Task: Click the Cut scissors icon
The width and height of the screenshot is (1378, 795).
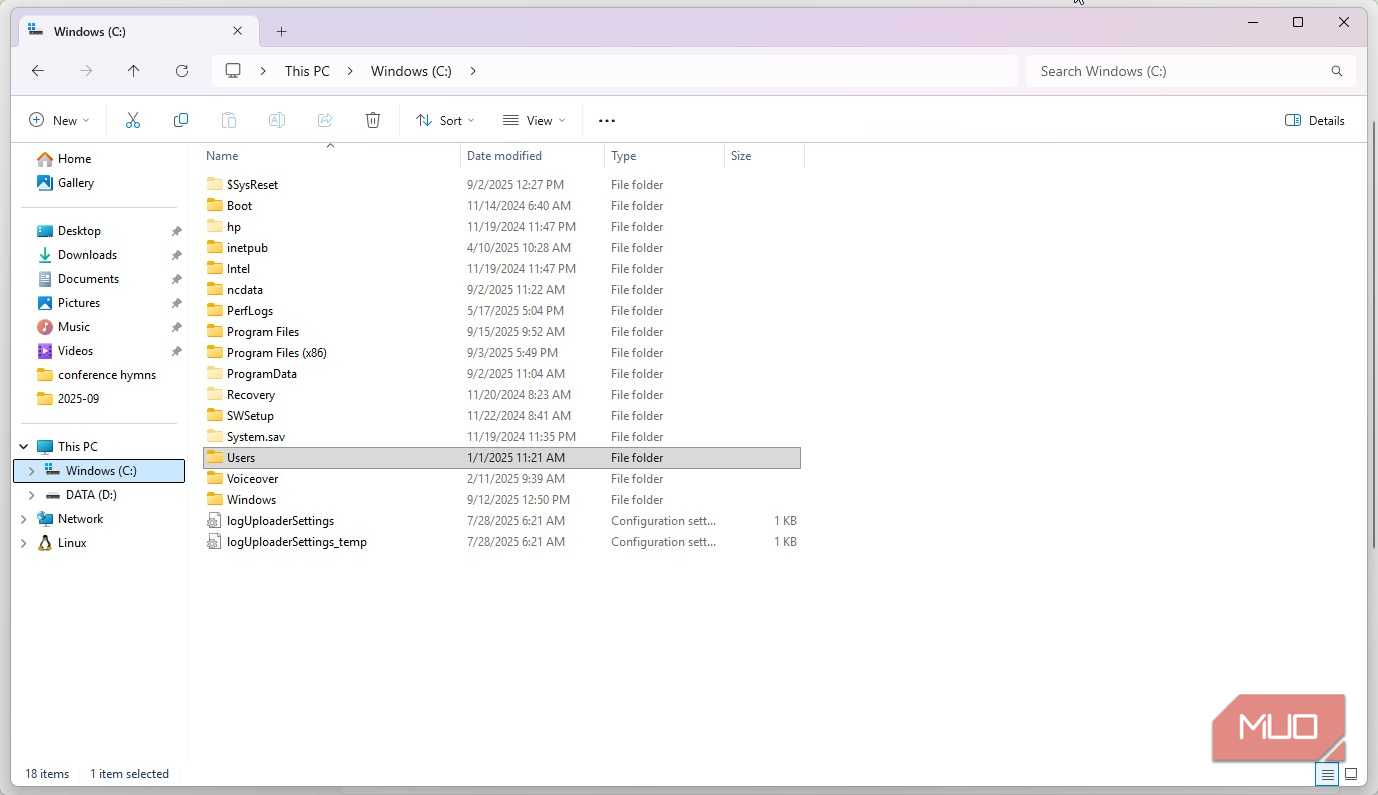Action: [133, 120]
